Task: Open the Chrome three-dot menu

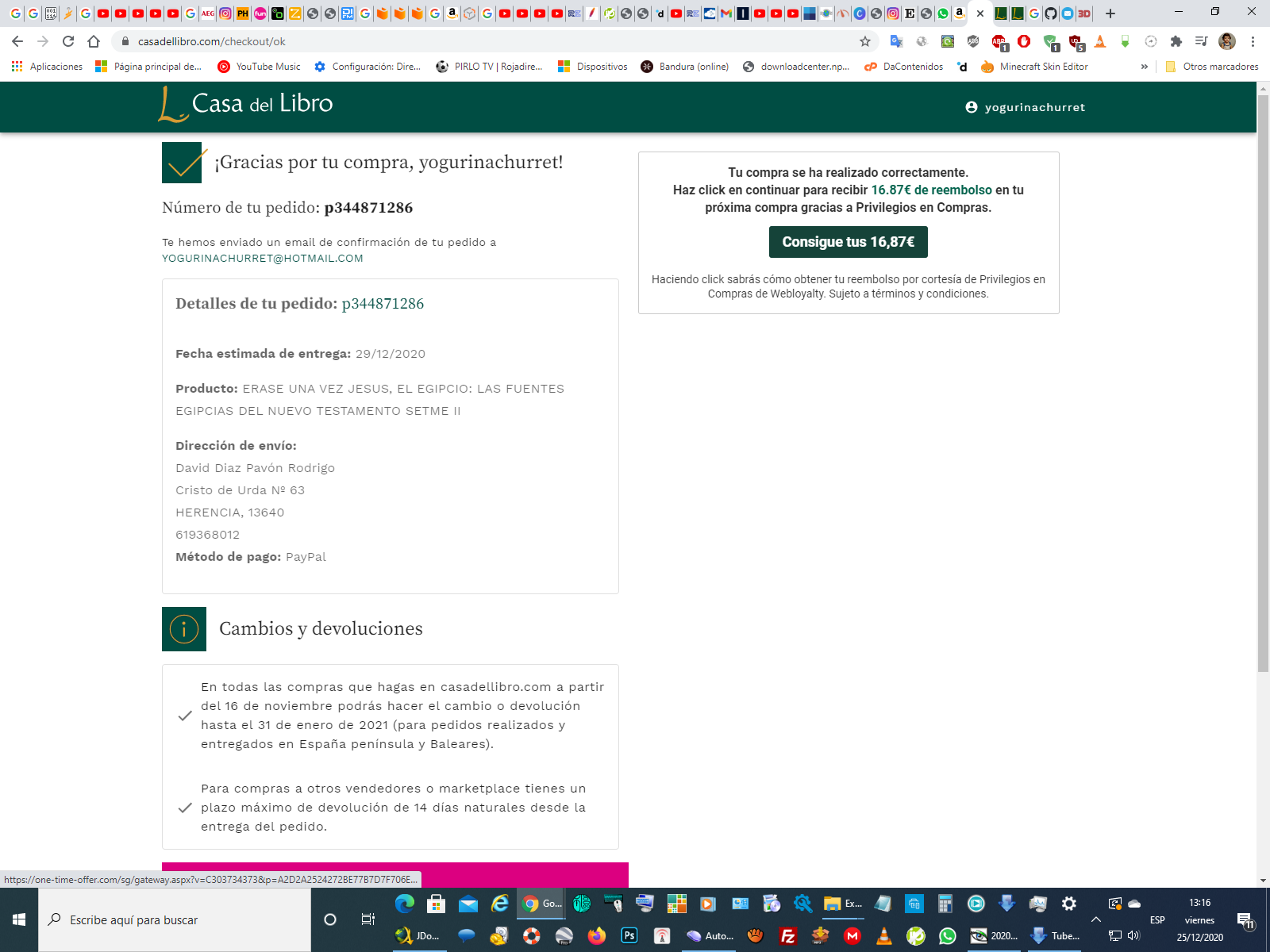Action: (x=1253, y=41)
